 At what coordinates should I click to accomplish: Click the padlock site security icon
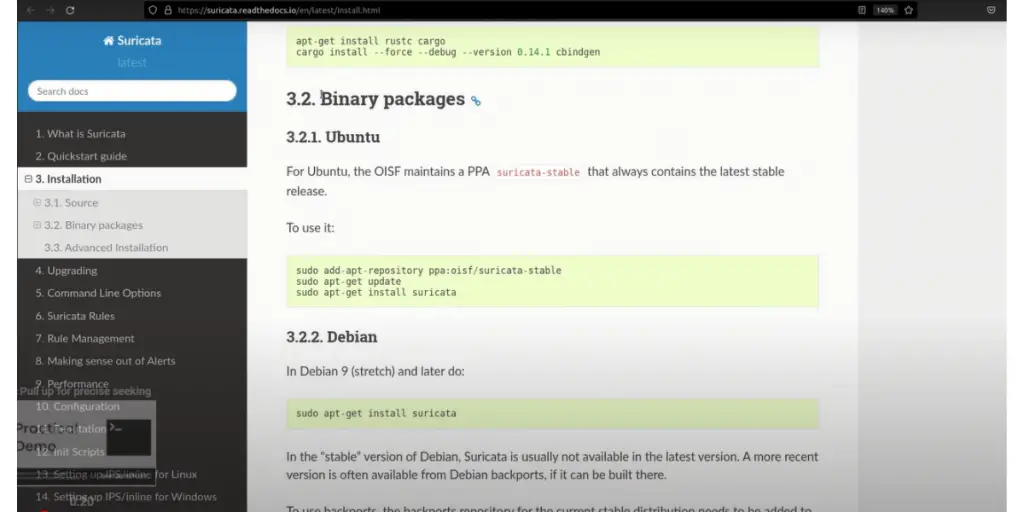tap(168, 10)
